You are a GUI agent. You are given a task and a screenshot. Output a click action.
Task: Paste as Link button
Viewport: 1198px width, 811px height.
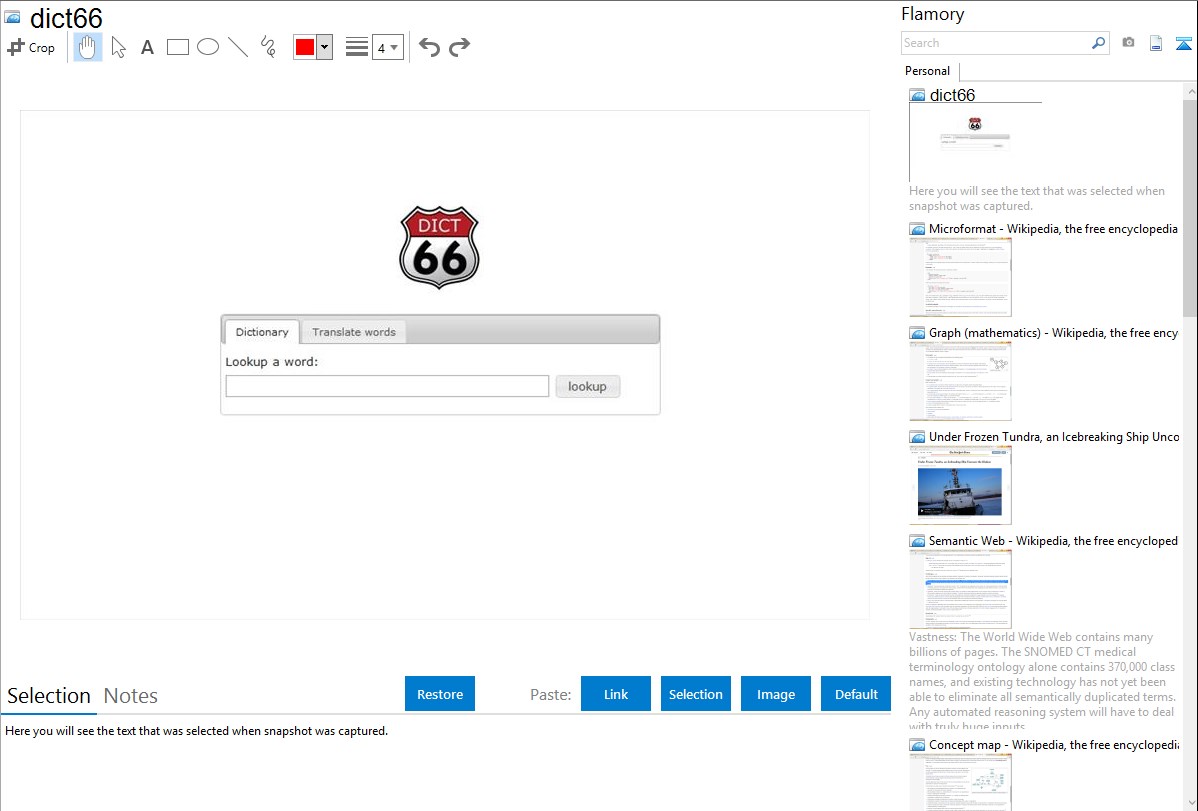[x=616, y=694]
